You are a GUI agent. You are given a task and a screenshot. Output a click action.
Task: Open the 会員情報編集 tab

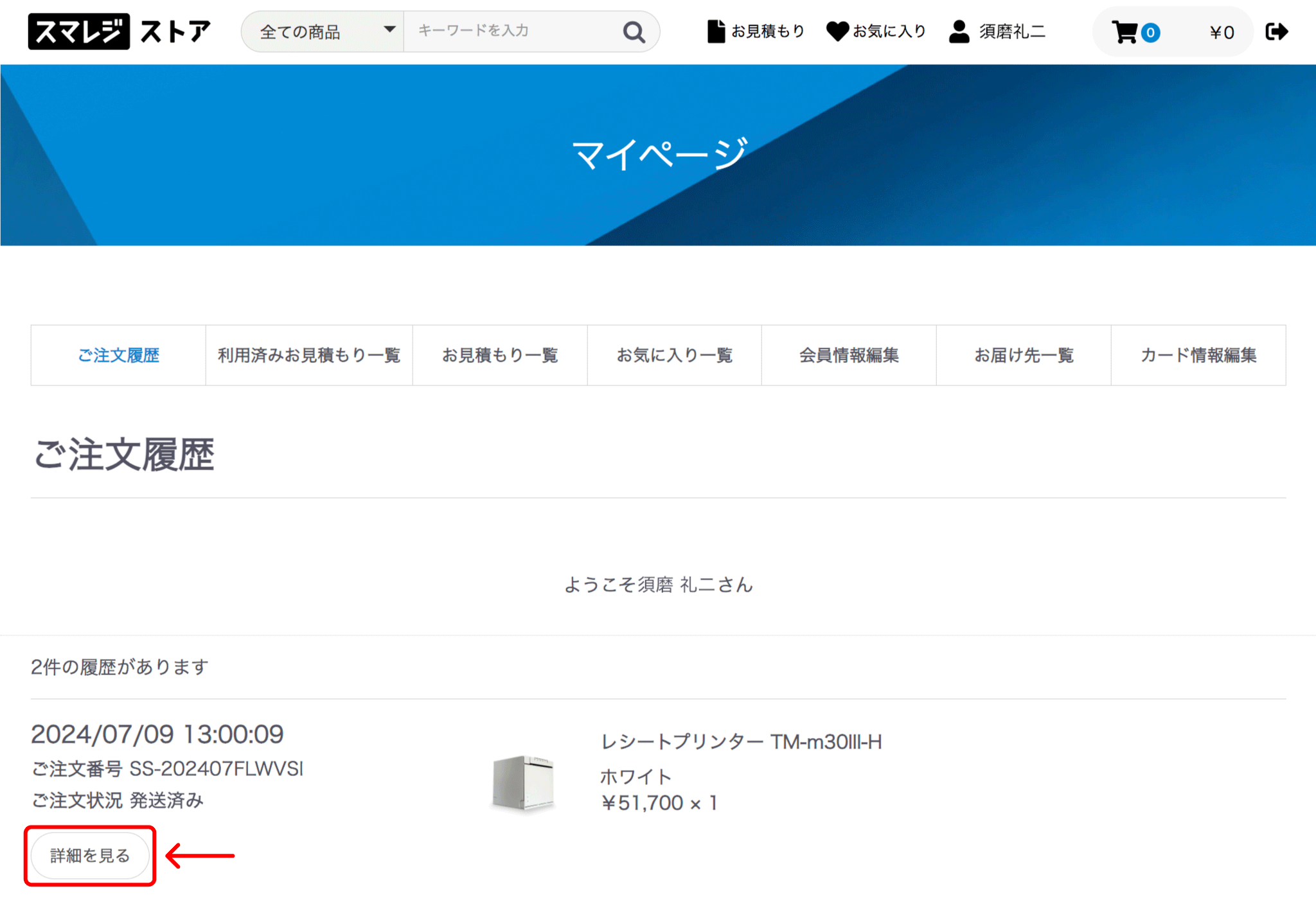pos(849,355)
